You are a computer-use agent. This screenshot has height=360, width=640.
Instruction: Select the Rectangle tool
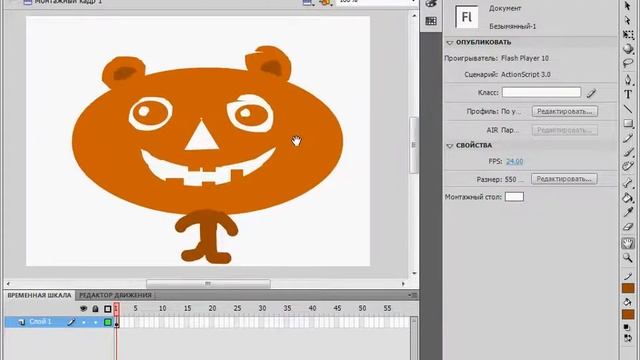coord(628,123)
